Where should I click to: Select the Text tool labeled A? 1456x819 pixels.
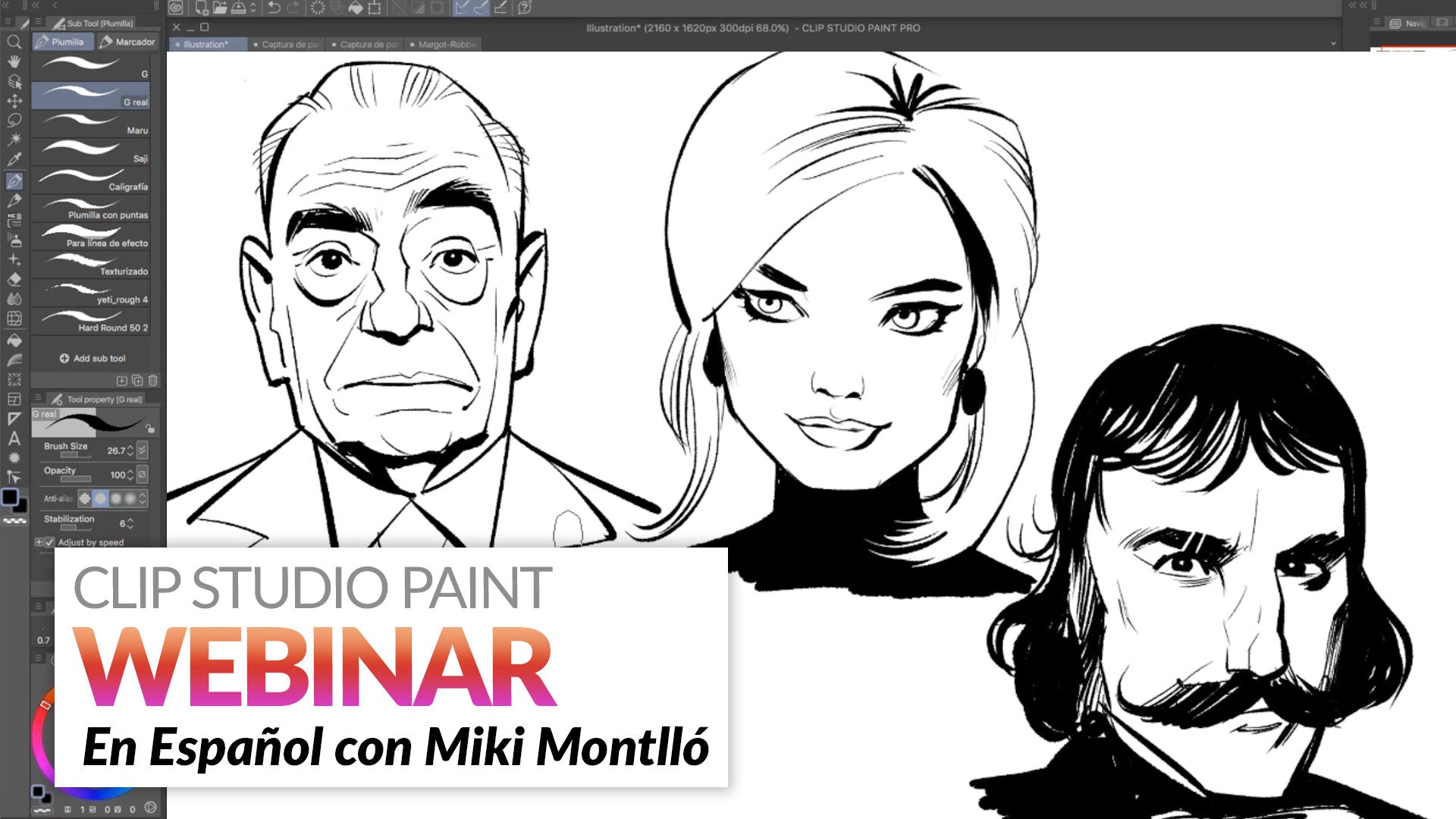pyautogui.click(x=14, y=438)
